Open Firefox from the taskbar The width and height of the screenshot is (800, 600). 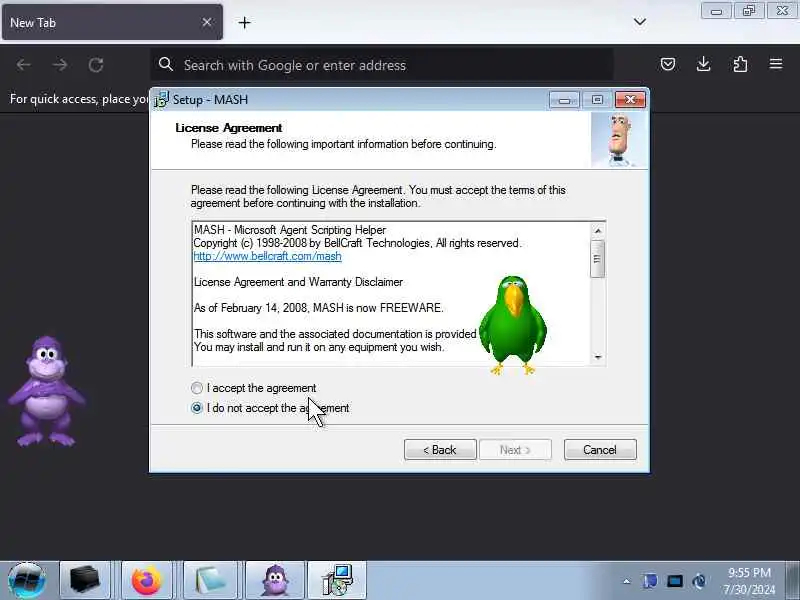click(146, 580)
